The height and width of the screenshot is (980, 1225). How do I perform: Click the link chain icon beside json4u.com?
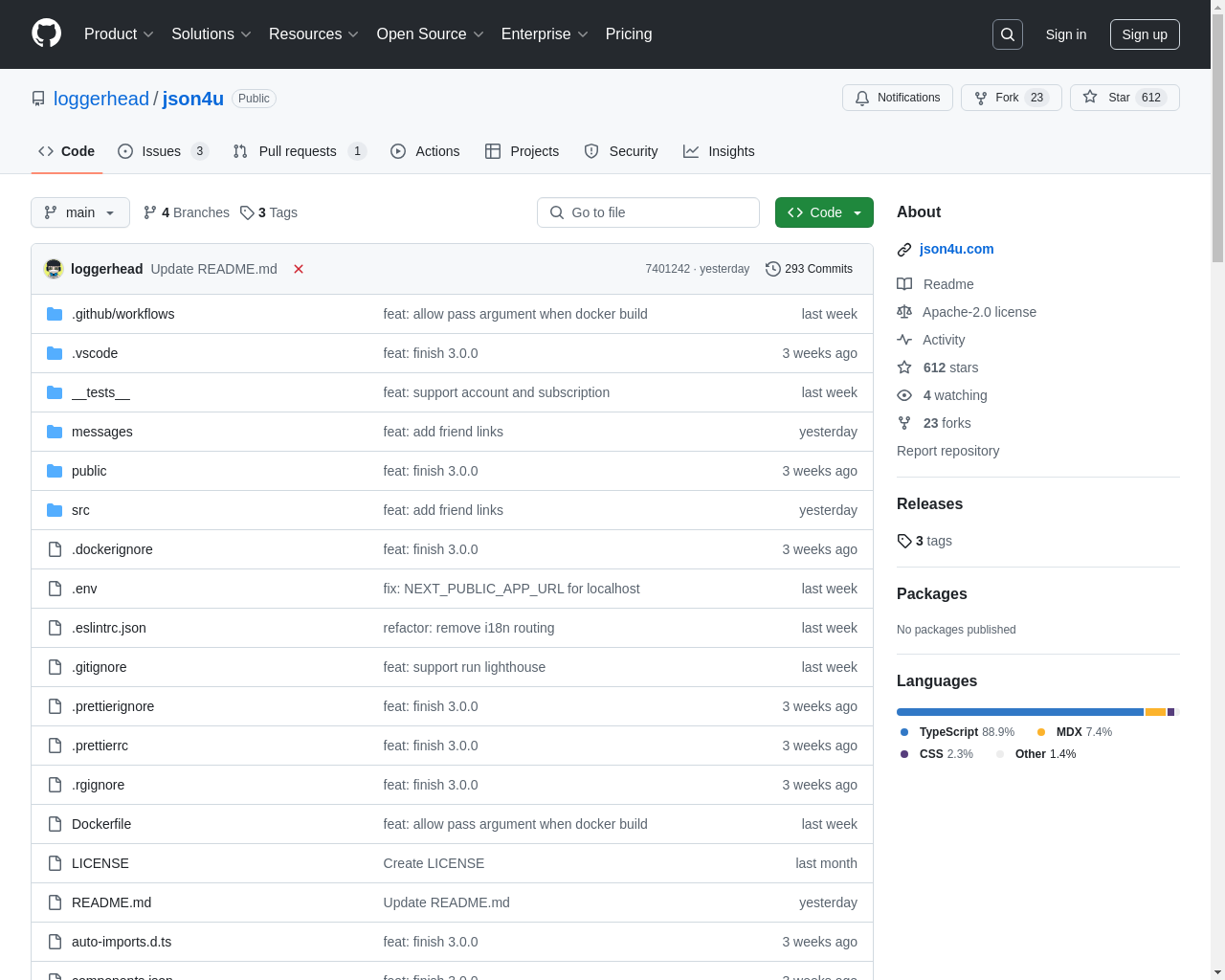(x=904, y=250)
